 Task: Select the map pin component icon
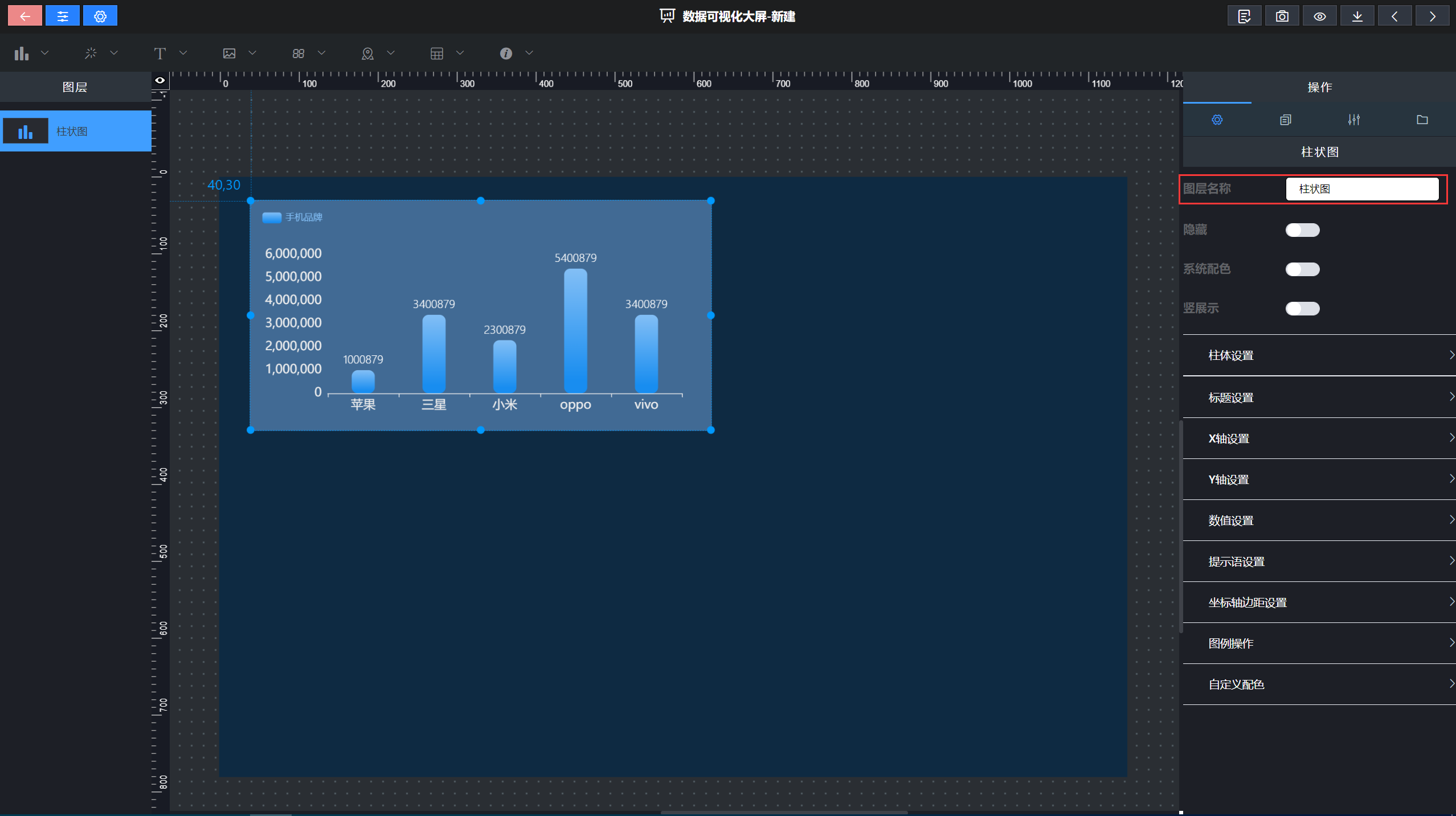(367, 54)
